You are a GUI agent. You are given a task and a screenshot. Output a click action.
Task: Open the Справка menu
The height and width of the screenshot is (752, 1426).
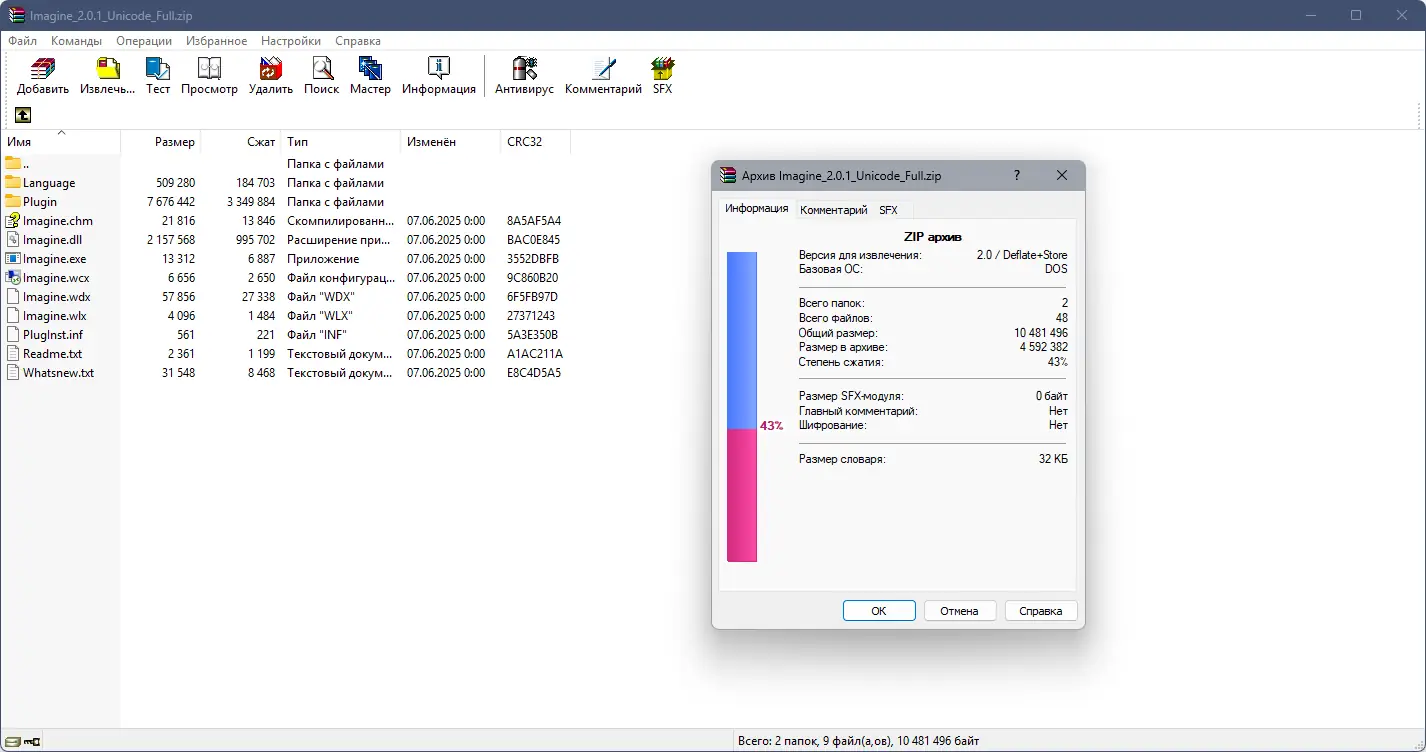(x=358, y=41)
